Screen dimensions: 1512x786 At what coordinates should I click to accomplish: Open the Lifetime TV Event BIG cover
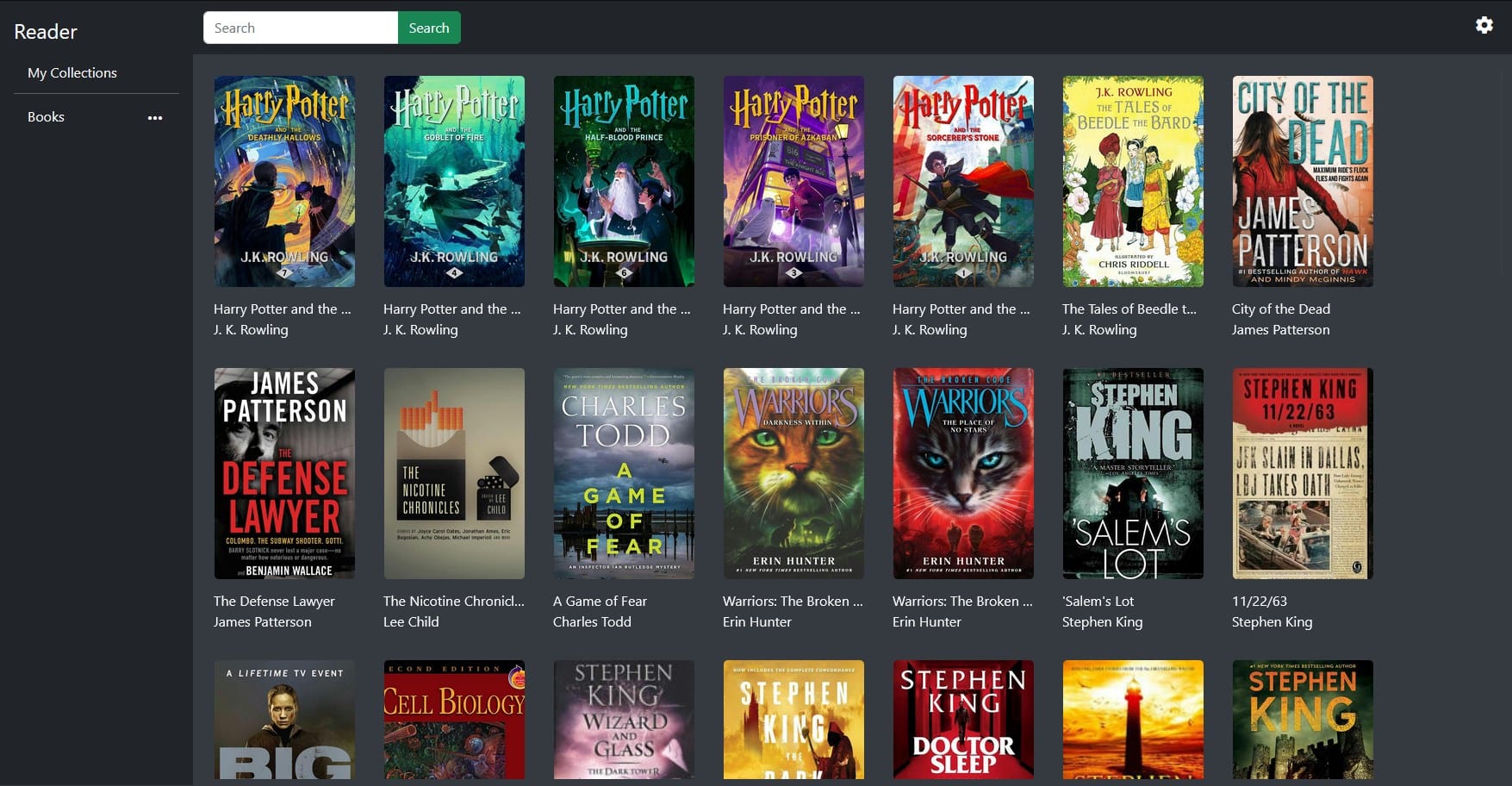tap(284, 720)
